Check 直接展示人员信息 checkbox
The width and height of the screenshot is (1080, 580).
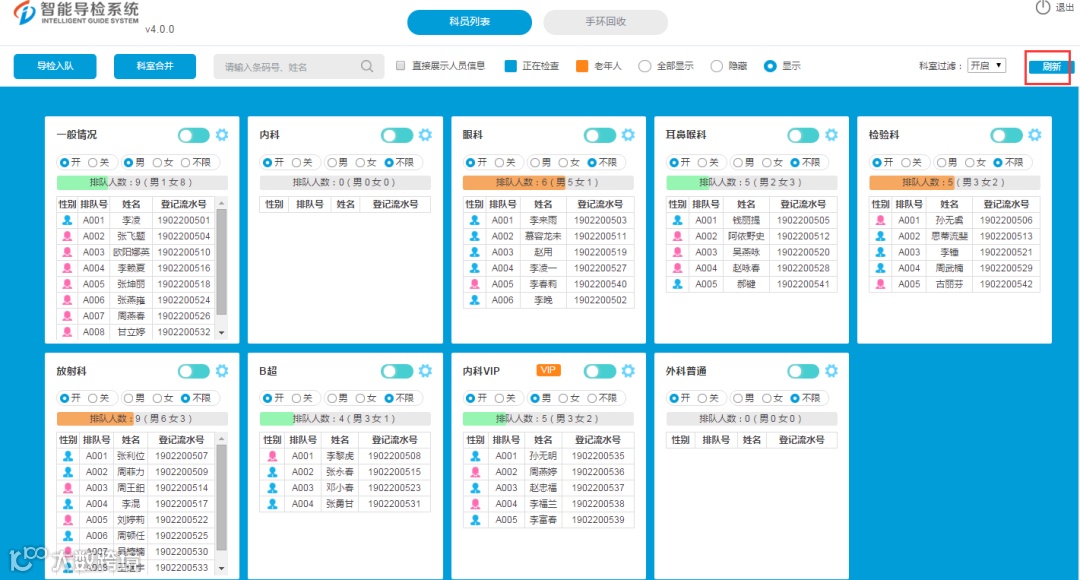point(400,65)
